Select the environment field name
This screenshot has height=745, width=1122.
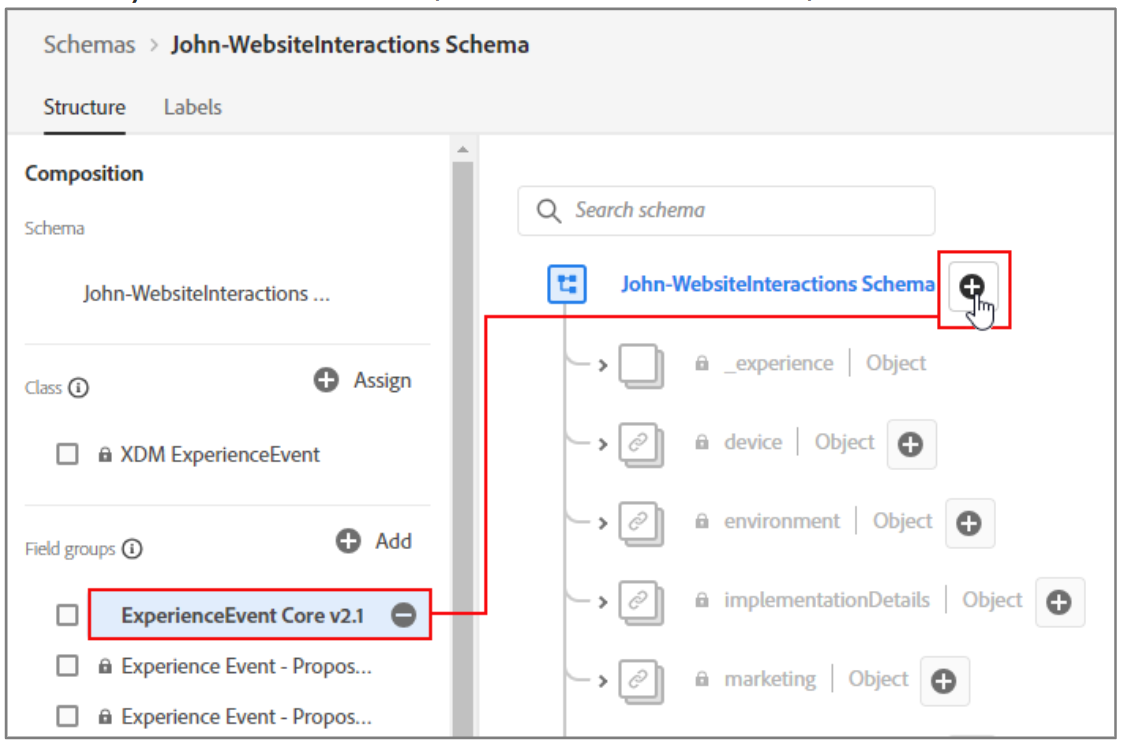click(781, 521)
